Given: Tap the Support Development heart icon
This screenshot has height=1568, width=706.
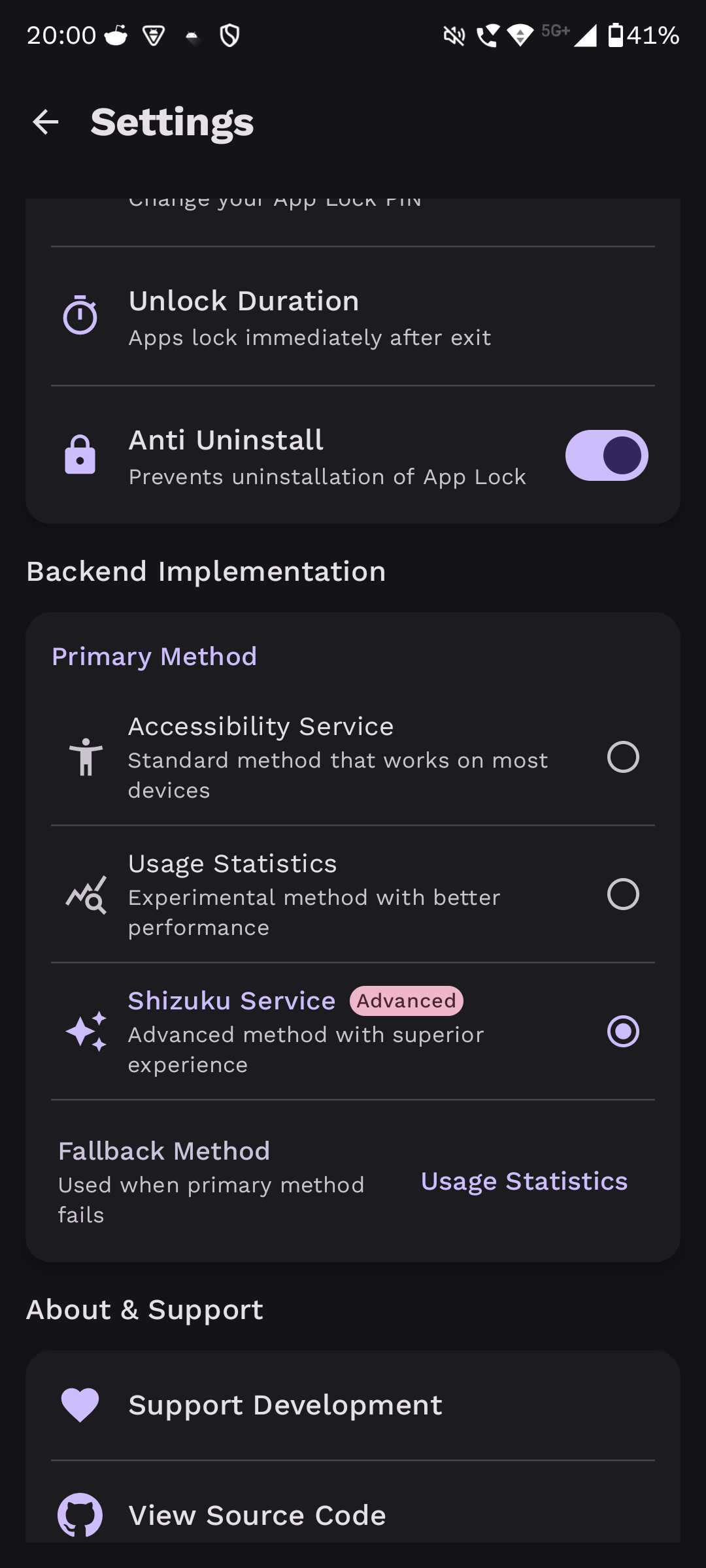Looking at the screenshot, I should pyautogui.click(x=80, y=1405).
